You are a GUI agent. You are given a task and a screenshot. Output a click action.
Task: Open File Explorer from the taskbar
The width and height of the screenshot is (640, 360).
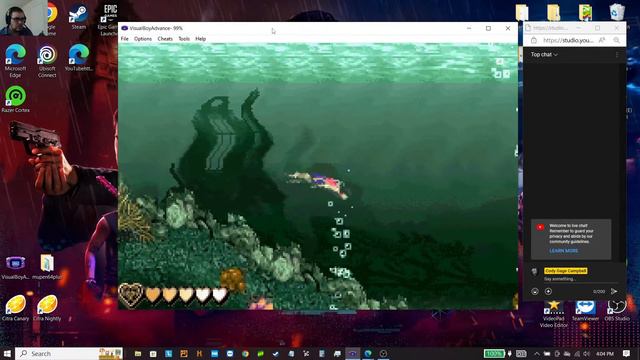[x=138, y=353]
